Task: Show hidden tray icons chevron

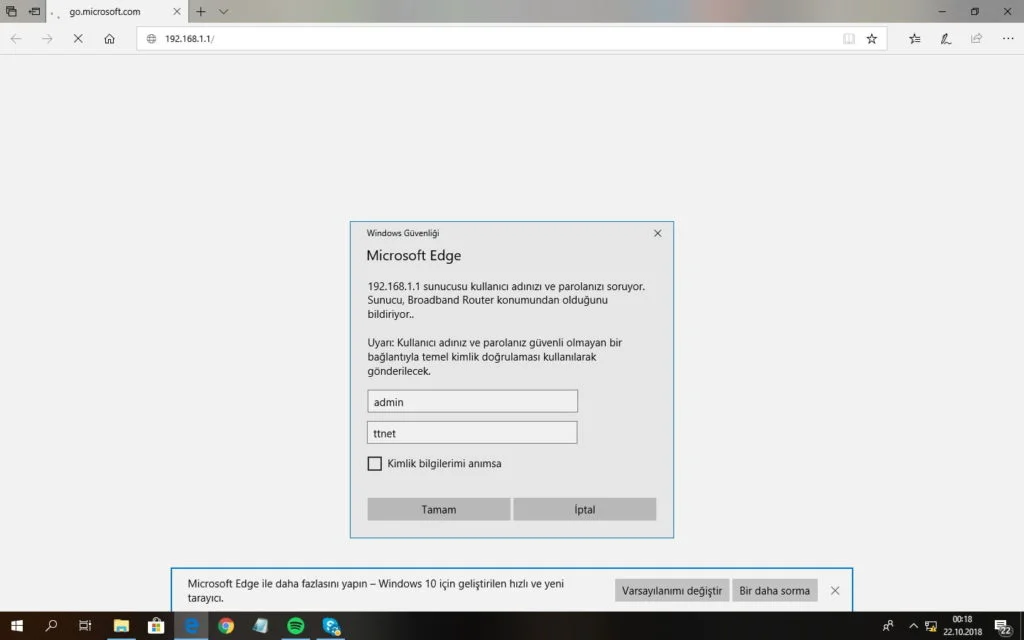Action: [913, 626]
